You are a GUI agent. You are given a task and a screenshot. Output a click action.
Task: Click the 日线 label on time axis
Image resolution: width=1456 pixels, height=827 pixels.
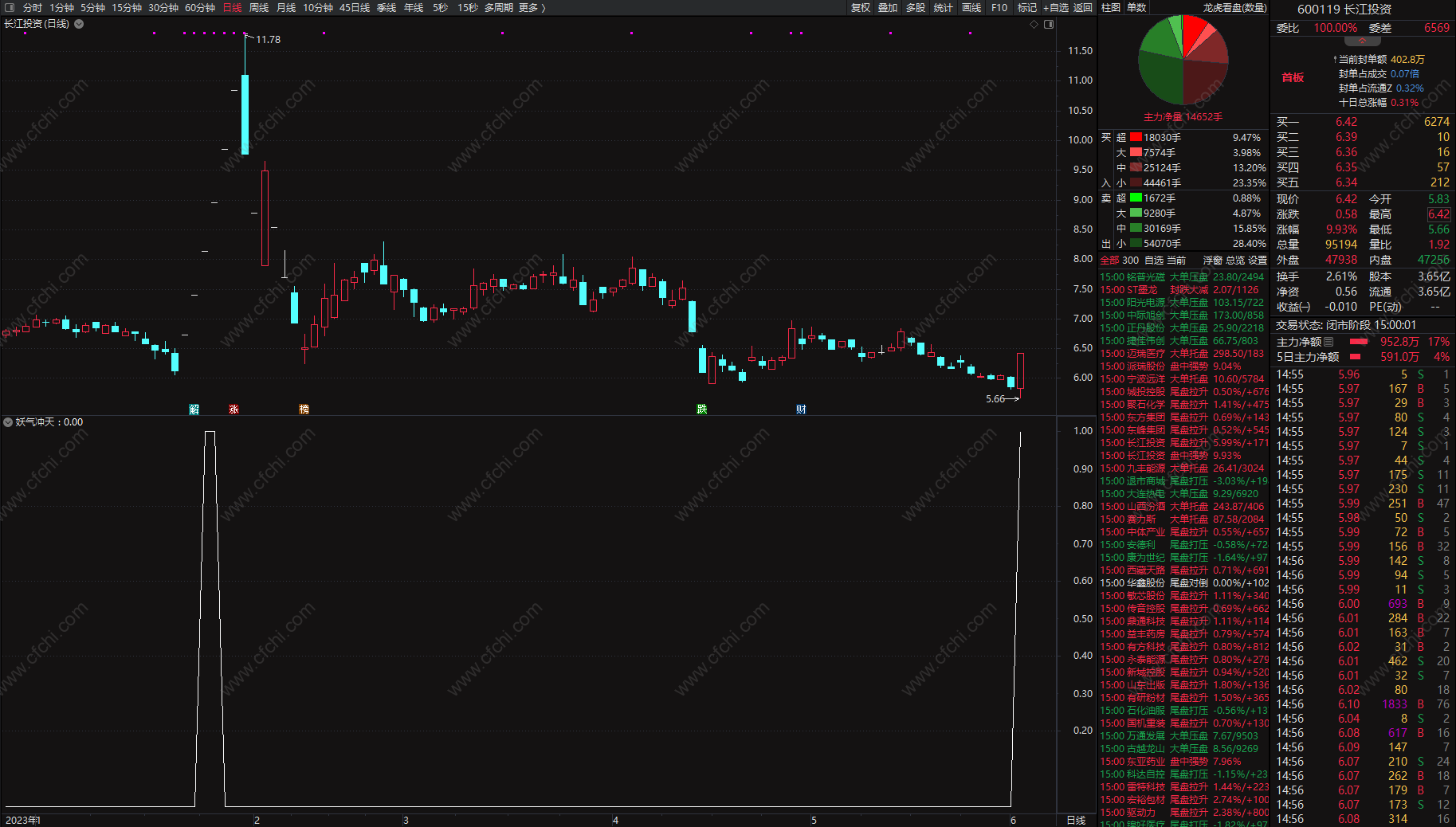click(x=1076, y=820)
